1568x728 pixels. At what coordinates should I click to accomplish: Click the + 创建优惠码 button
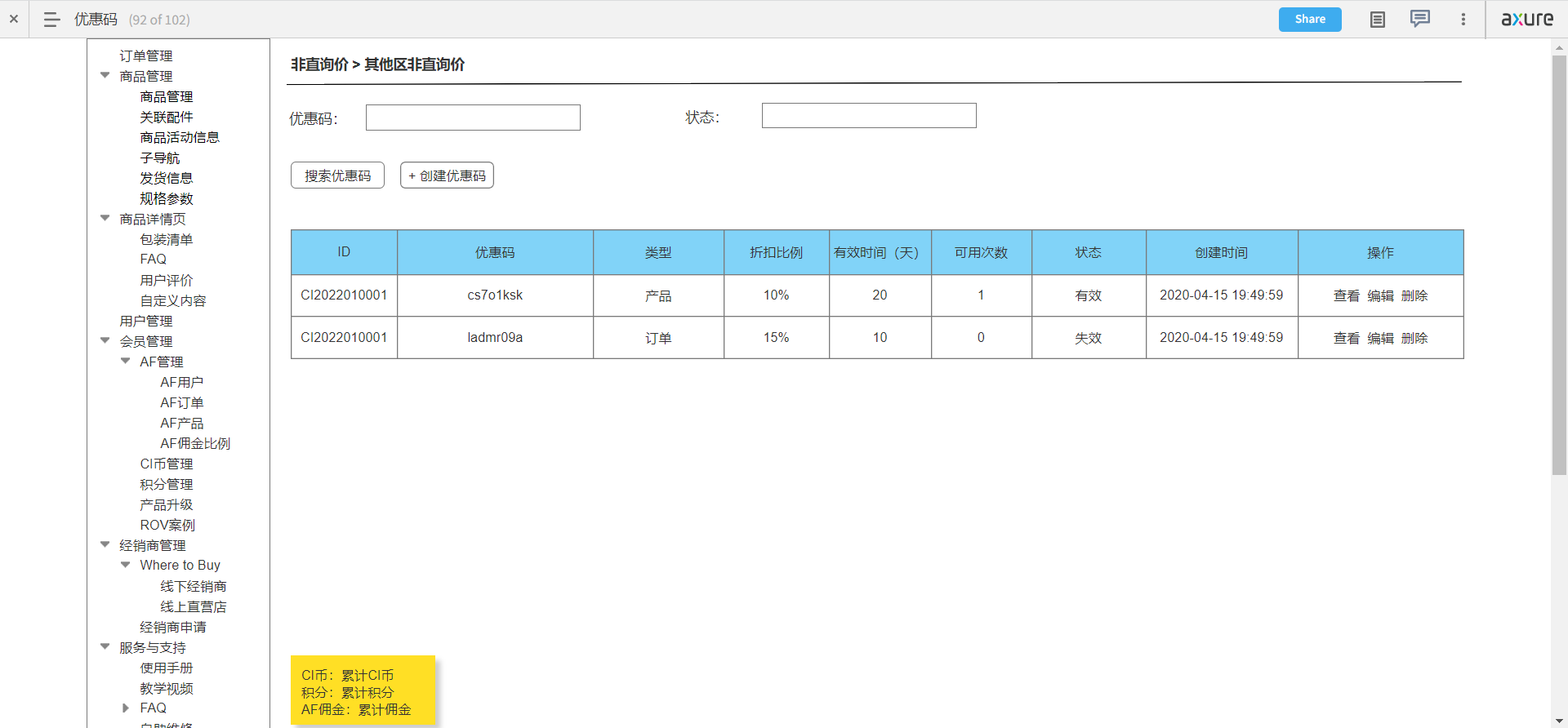click(x=447, y=175)
